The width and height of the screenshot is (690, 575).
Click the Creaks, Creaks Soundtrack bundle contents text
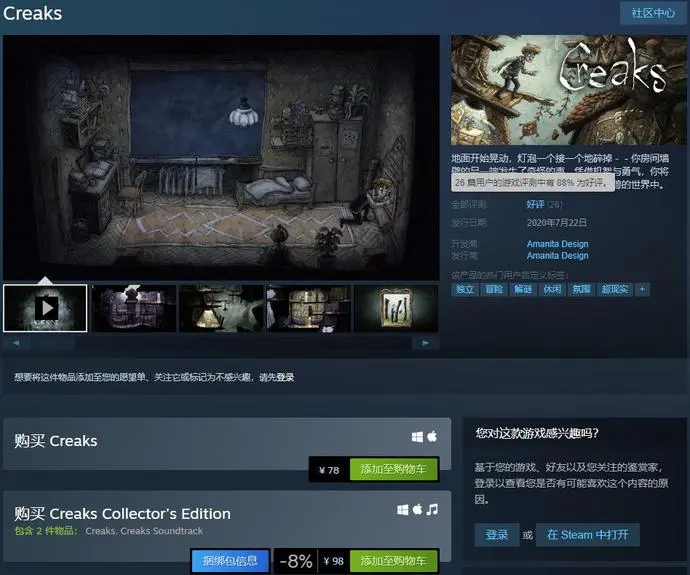pos(144,531)
